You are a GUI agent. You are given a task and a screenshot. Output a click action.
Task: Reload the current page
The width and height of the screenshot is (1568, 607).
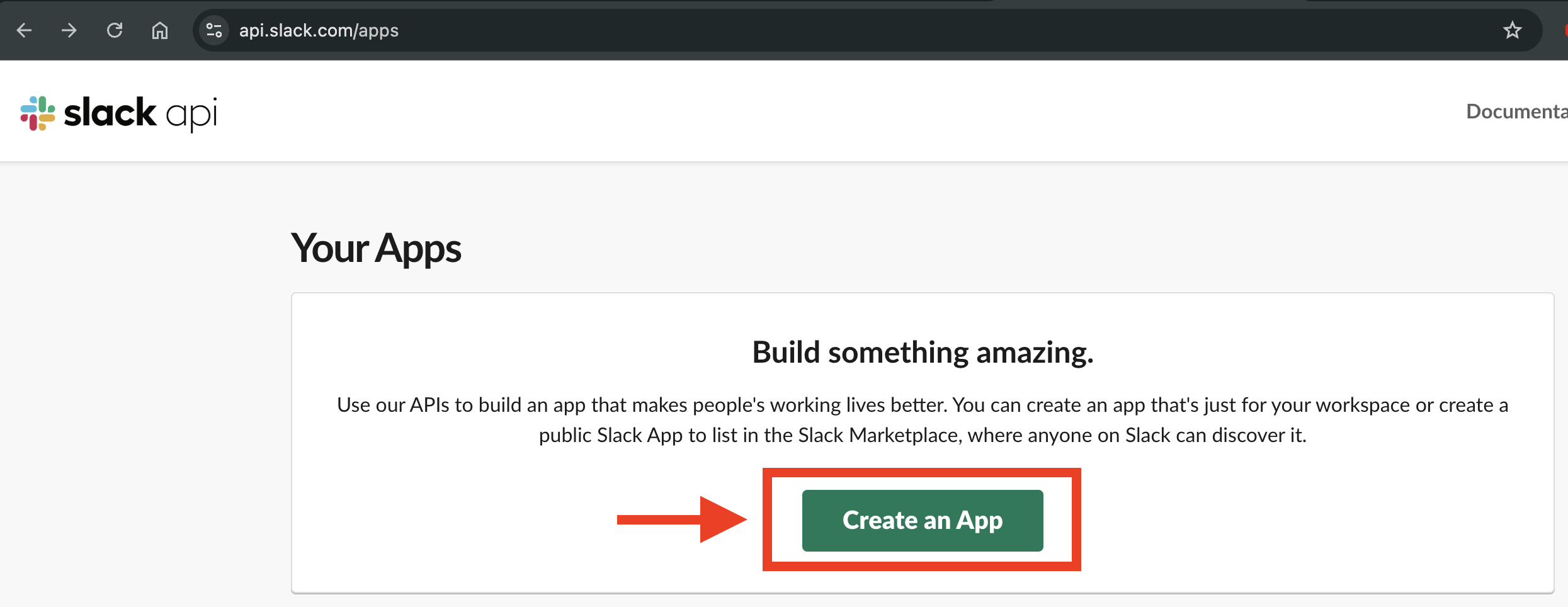[x=115, y=30]
